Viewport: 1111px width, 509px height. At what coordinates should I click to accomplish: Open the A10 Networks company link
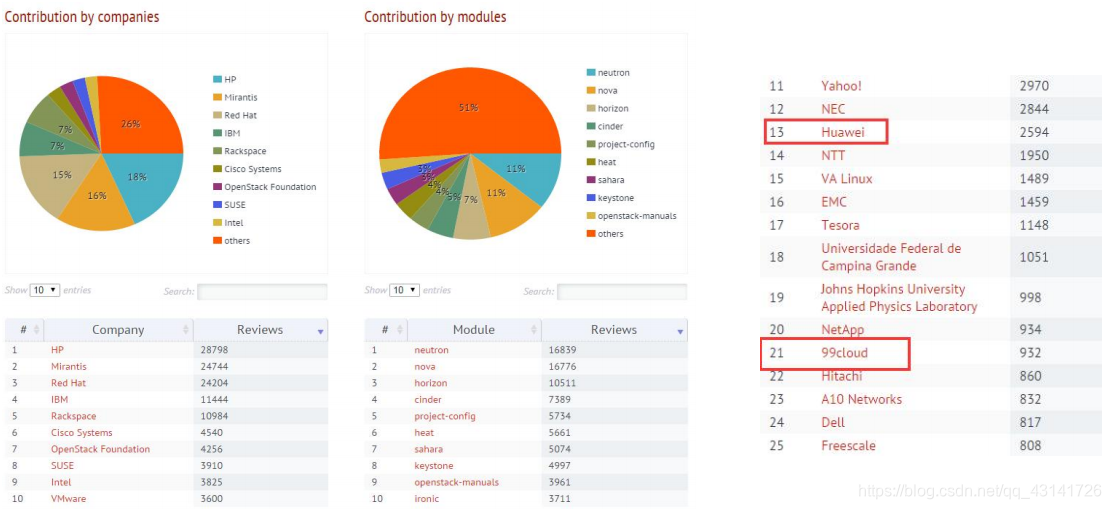pos(862,399)
